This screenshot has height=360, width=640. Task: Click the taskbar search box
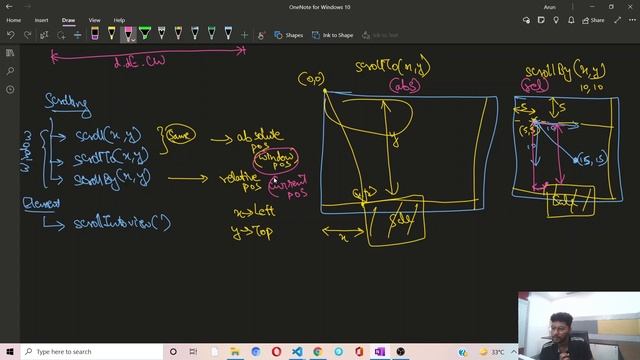click(92, 351)
